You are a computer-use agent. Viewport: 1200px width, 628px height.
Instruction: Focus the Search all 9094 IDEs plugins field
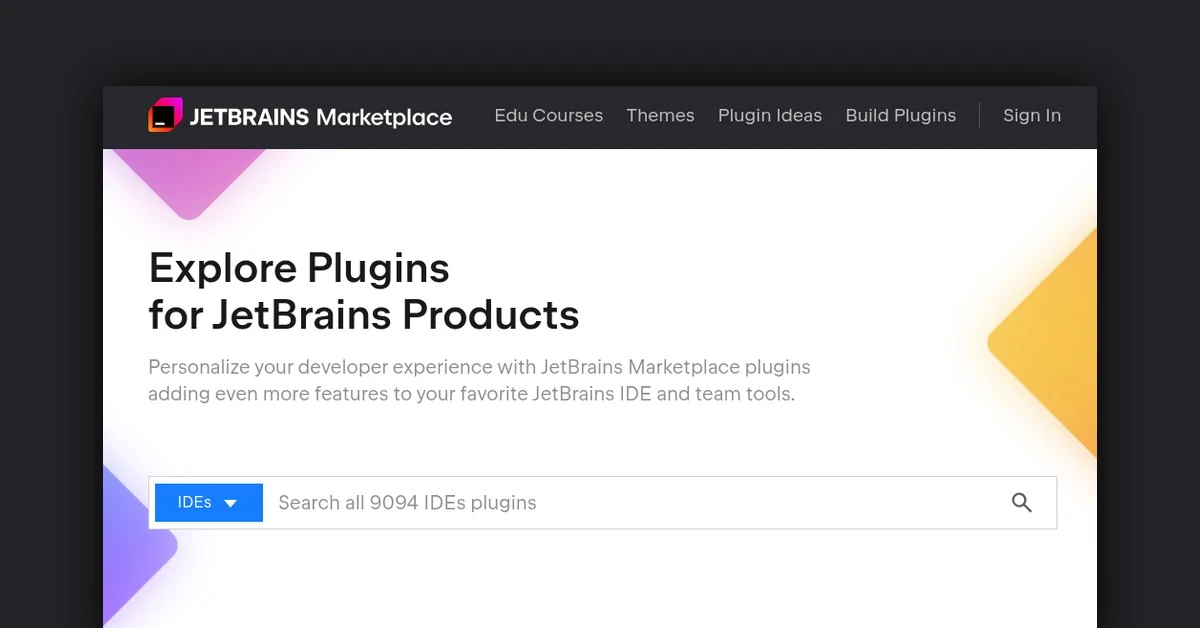(x=630, y=503)
